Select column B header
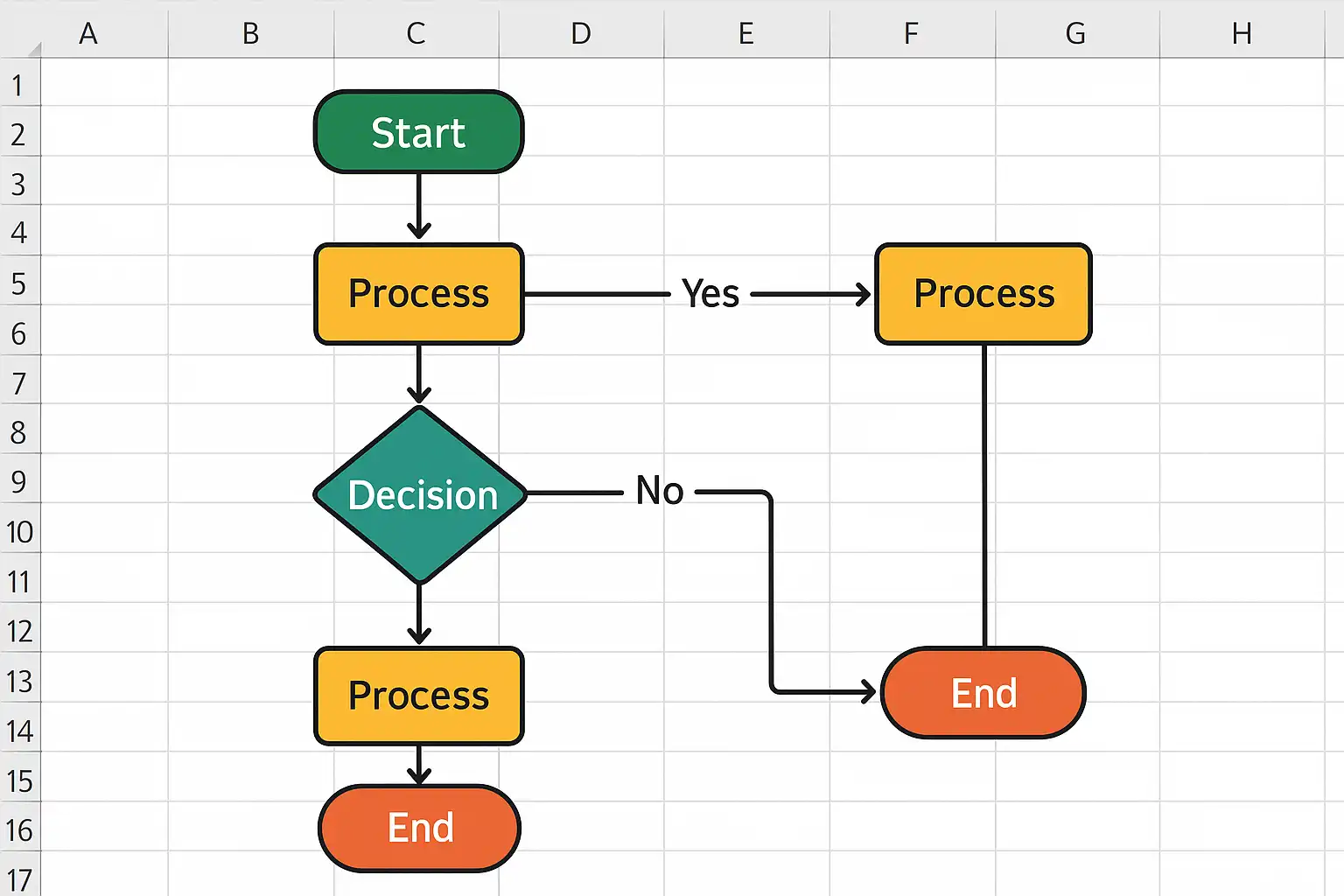The width and height of the screenshot is (1344, 896). tap(251, 33)
